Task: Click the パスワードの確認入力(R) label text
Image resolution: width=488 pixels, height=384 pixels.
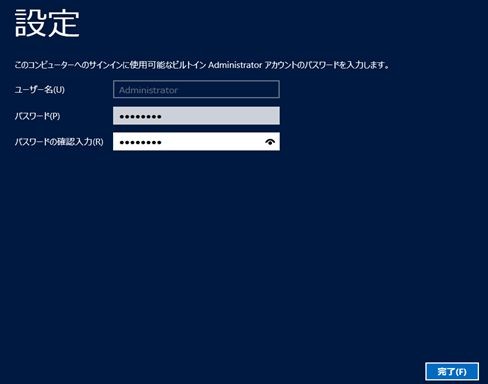Action: pos(59,142)
